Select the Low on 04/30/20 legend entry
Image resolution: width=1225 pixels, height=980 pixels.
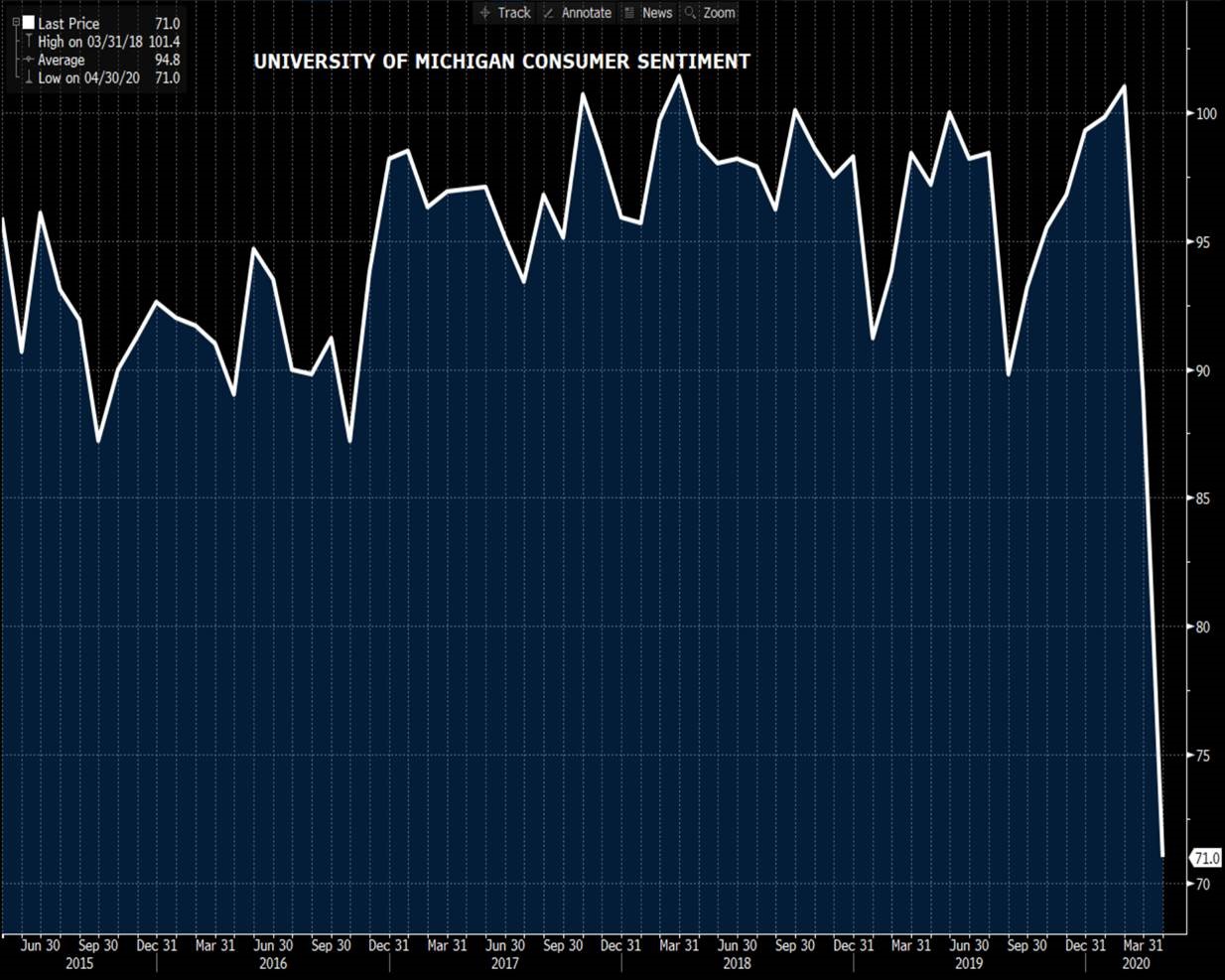click(88, 78)
